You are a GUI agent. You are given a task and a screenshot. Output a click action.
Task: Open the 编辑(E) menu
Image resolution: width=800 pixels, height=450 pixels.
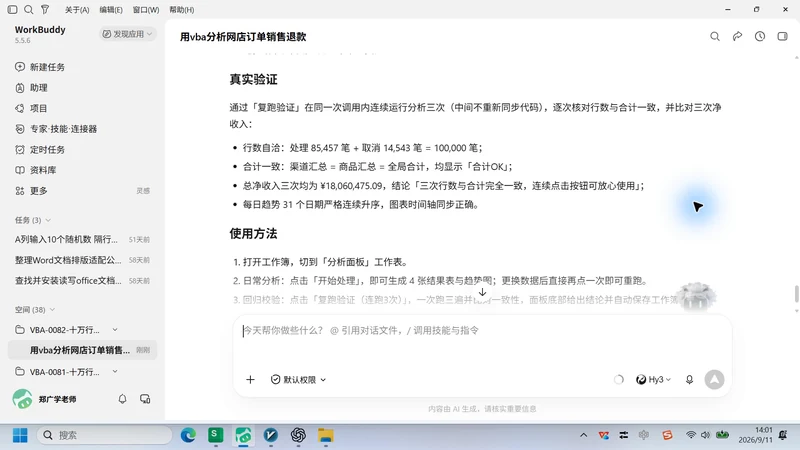[111, 10]
